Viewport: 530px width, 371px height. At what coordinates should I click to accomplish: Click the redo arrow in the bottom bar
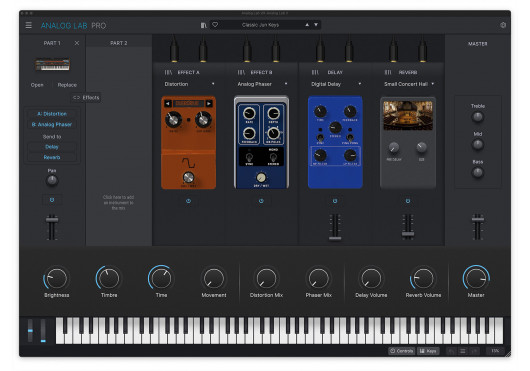point(474,351)
